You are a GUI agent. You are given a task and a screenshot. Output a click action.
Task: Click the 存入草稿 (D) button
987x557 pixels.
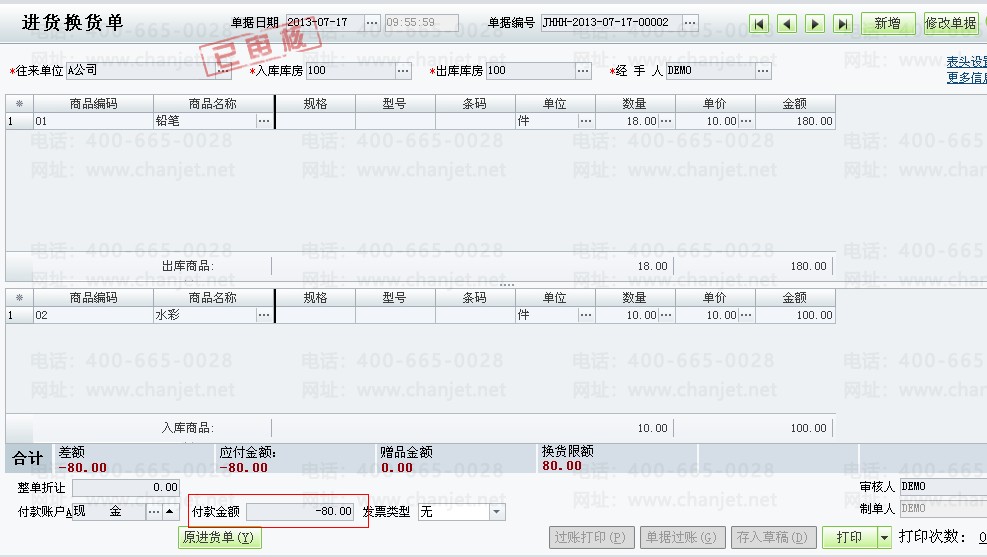click(774, 537)
